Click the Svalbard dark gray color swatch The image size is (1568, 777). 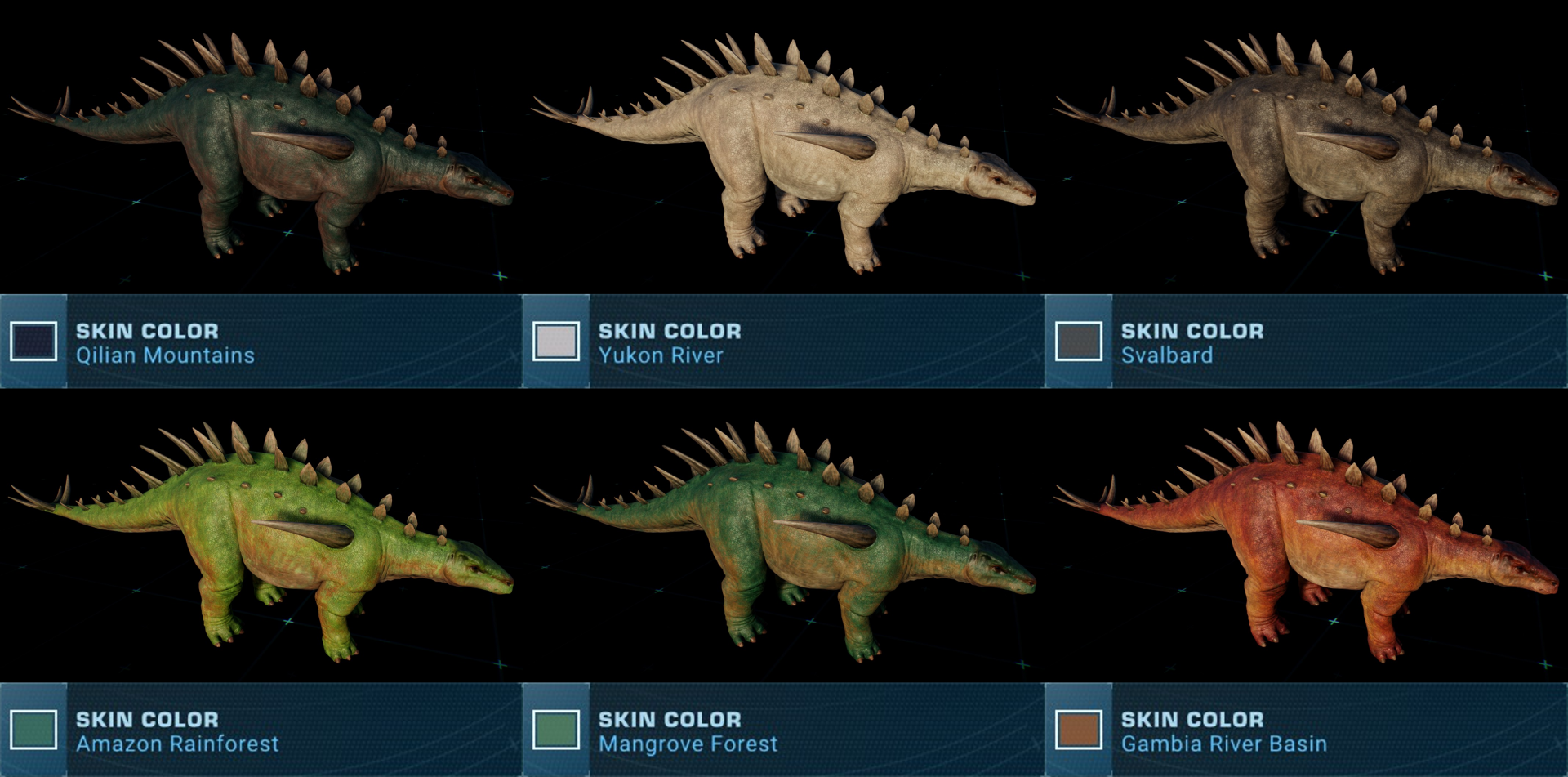1079,342
